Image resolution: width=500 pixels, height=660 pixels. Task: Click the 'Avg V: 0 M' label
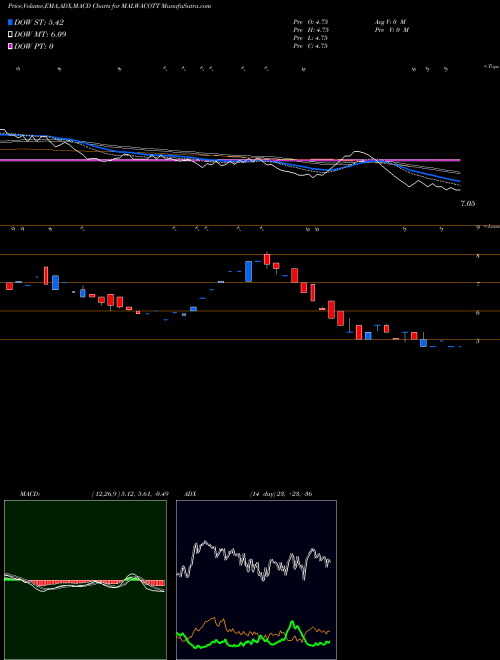click(389, 21)
